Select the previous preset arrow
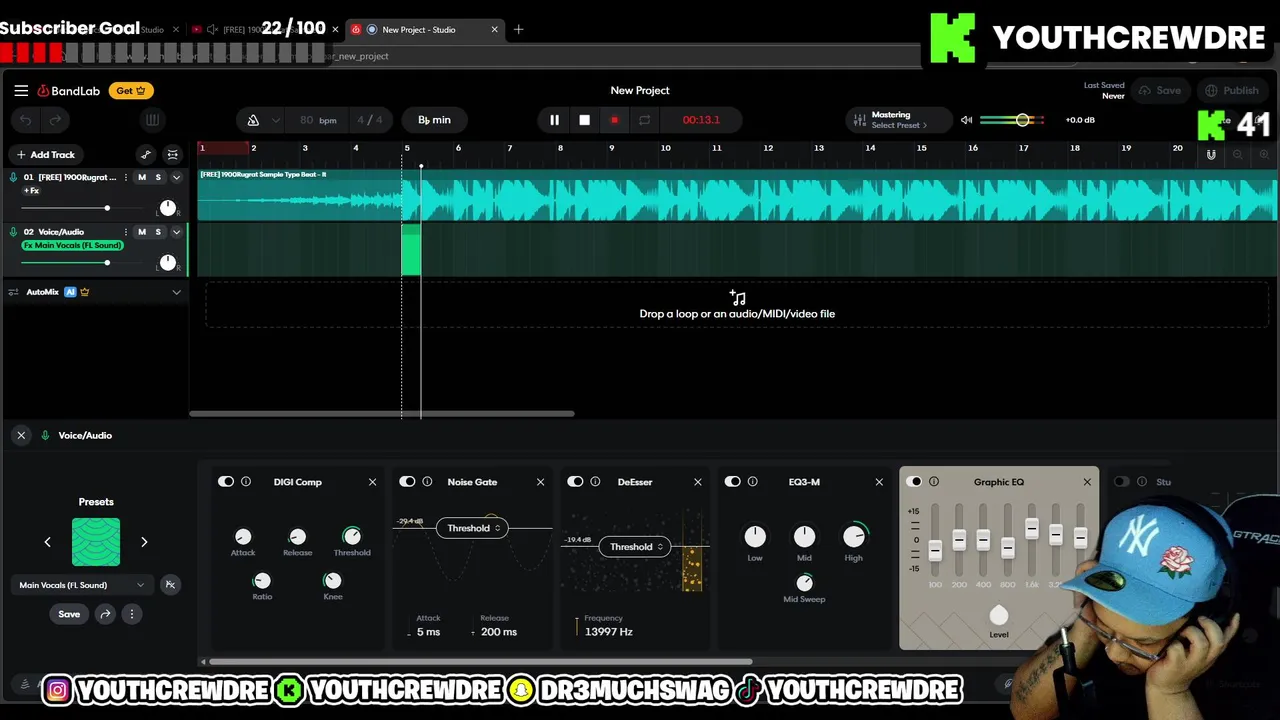Image resolution: width=1280 pixels, height=720 pixels. tap(47, 542)
